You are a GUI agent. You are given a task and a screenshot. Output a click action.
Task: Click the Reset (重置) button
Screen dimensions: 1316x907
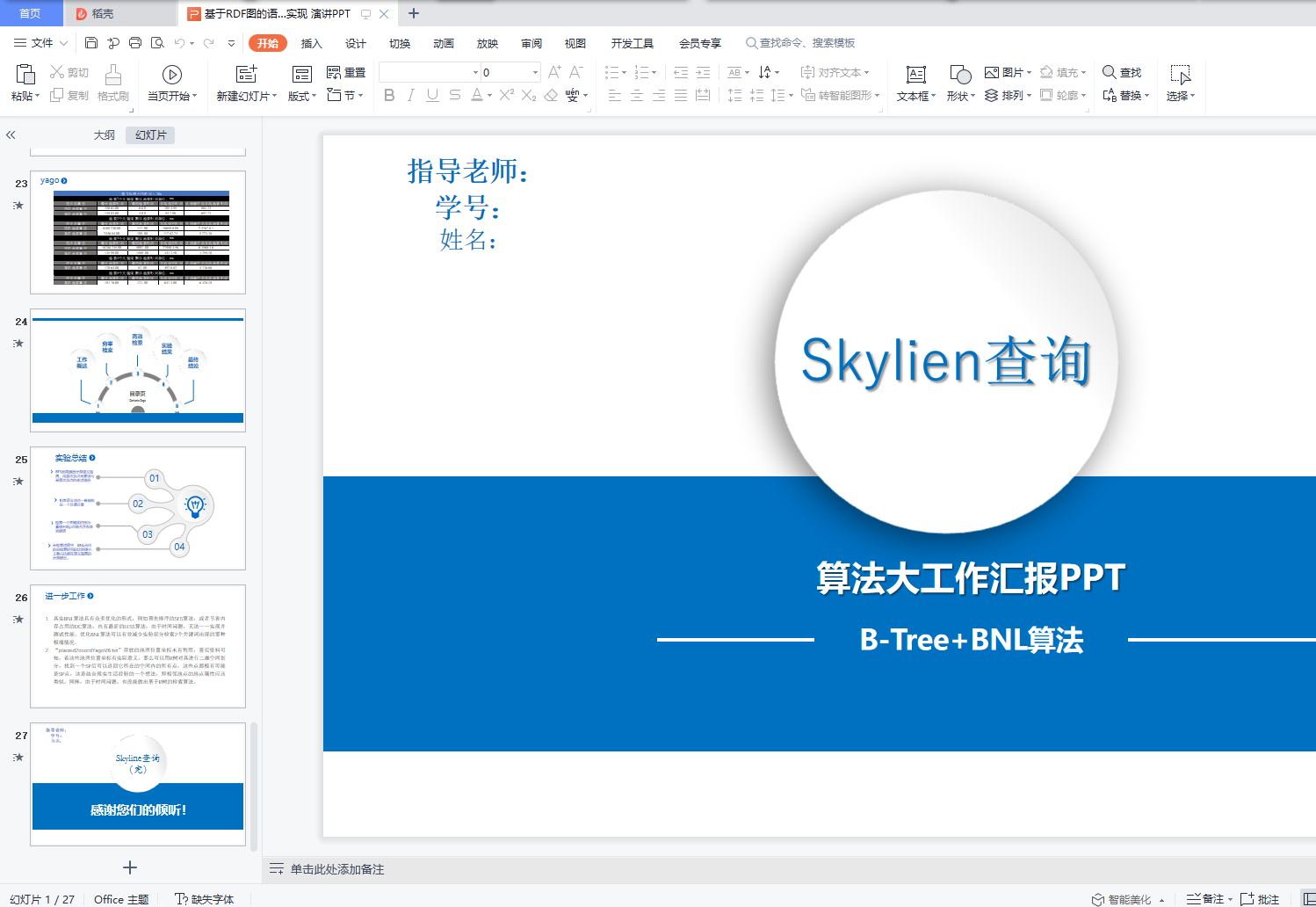pos(346,72)
